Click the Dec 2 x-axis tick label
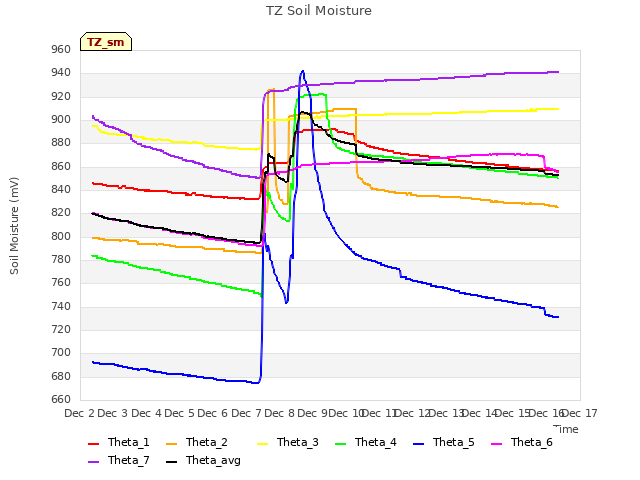Viewport: 640px width, 480px height. pyautogui.click(x=79, y=413)
